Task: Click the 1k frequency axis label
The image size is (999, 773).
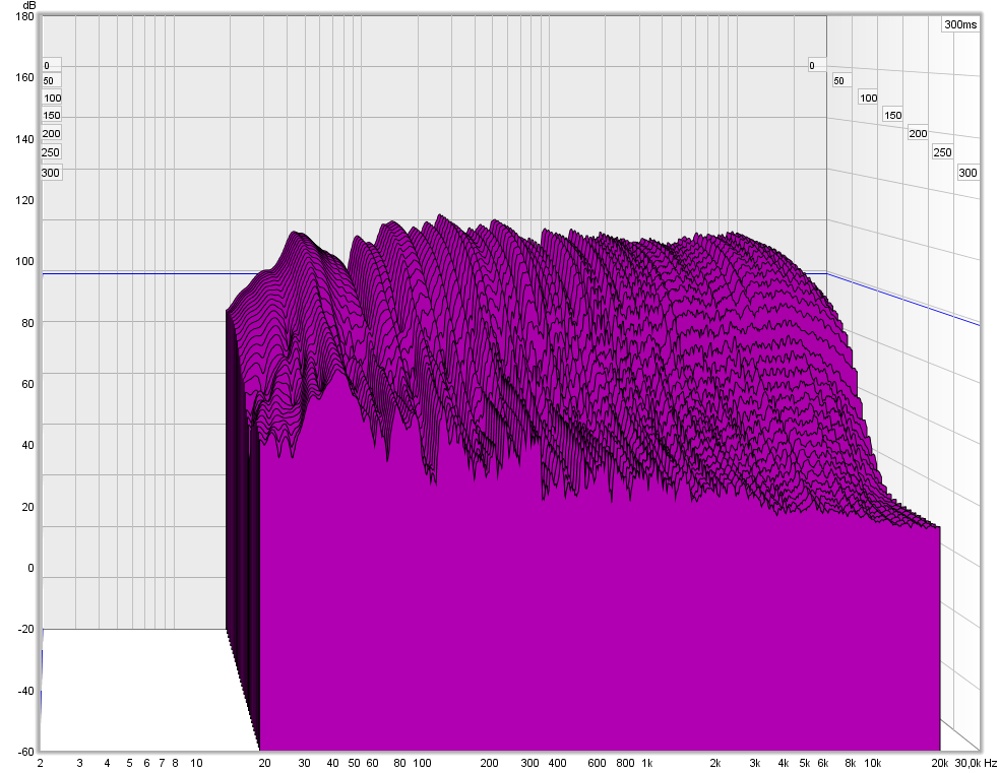Action: (x=647, y=763)
